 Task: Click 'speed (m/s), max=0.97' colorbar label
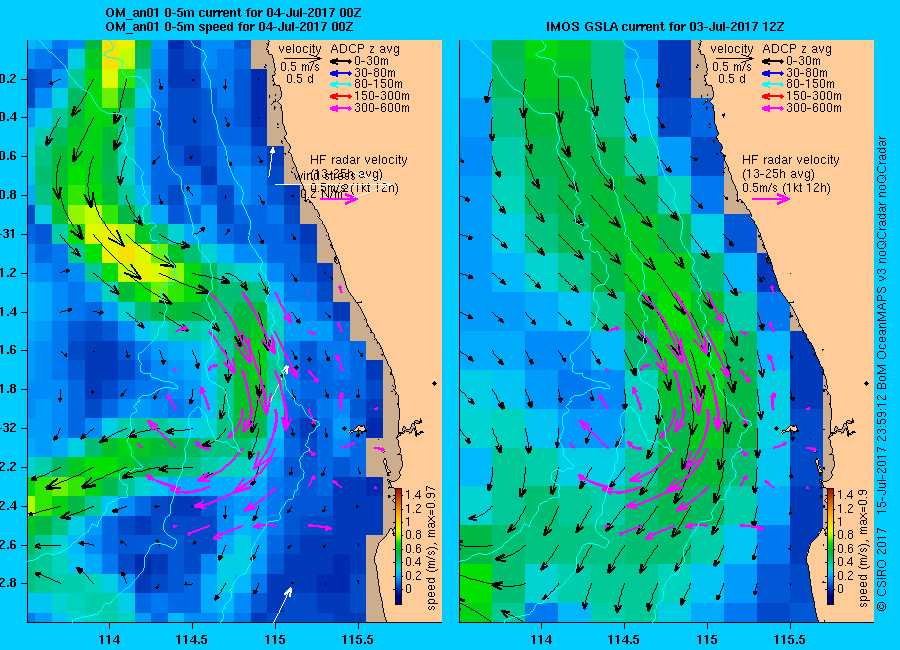click(432, 547)
